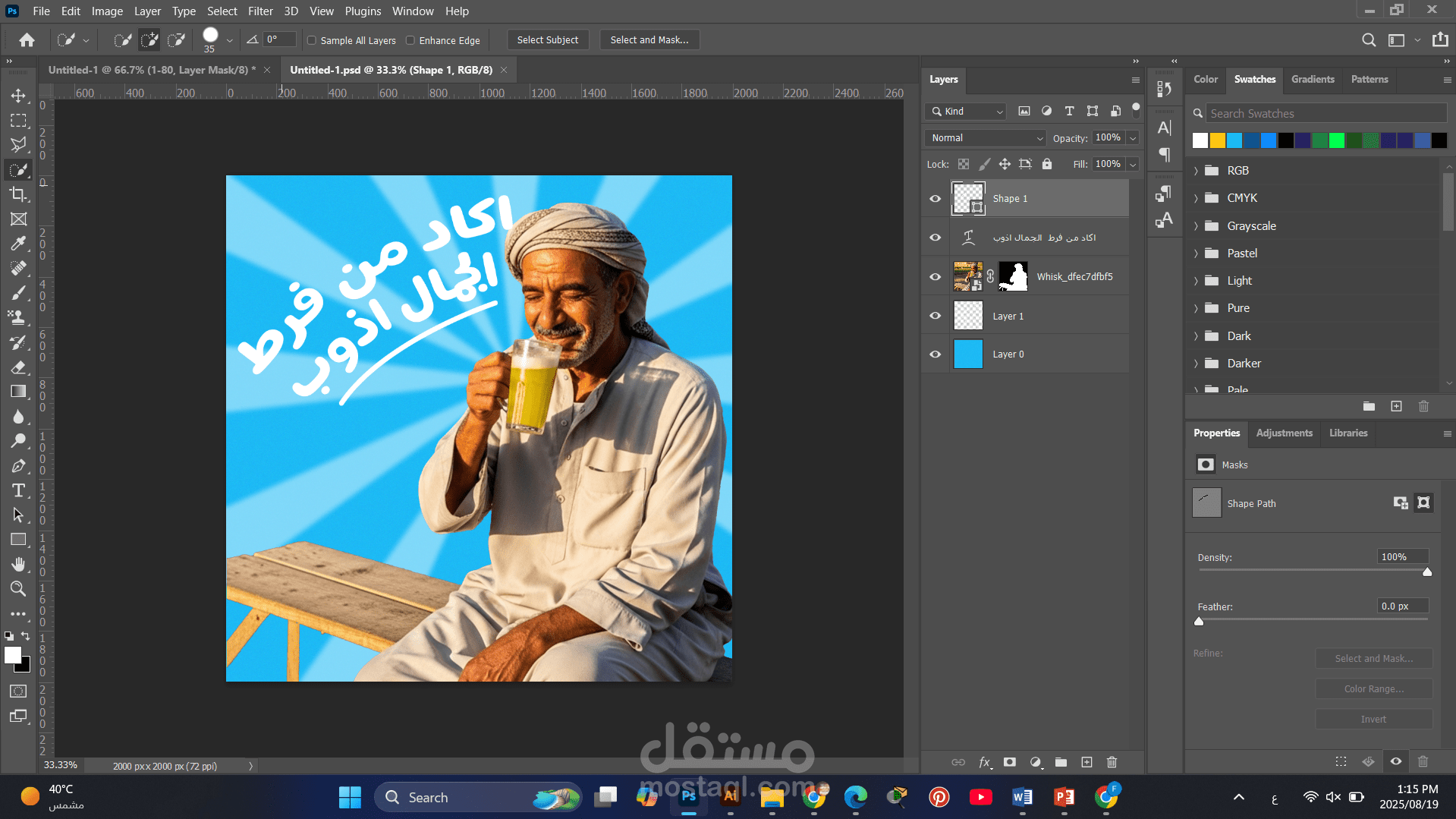Select the Dodge tool
The image size is (1456, 819).
(18, 441)
